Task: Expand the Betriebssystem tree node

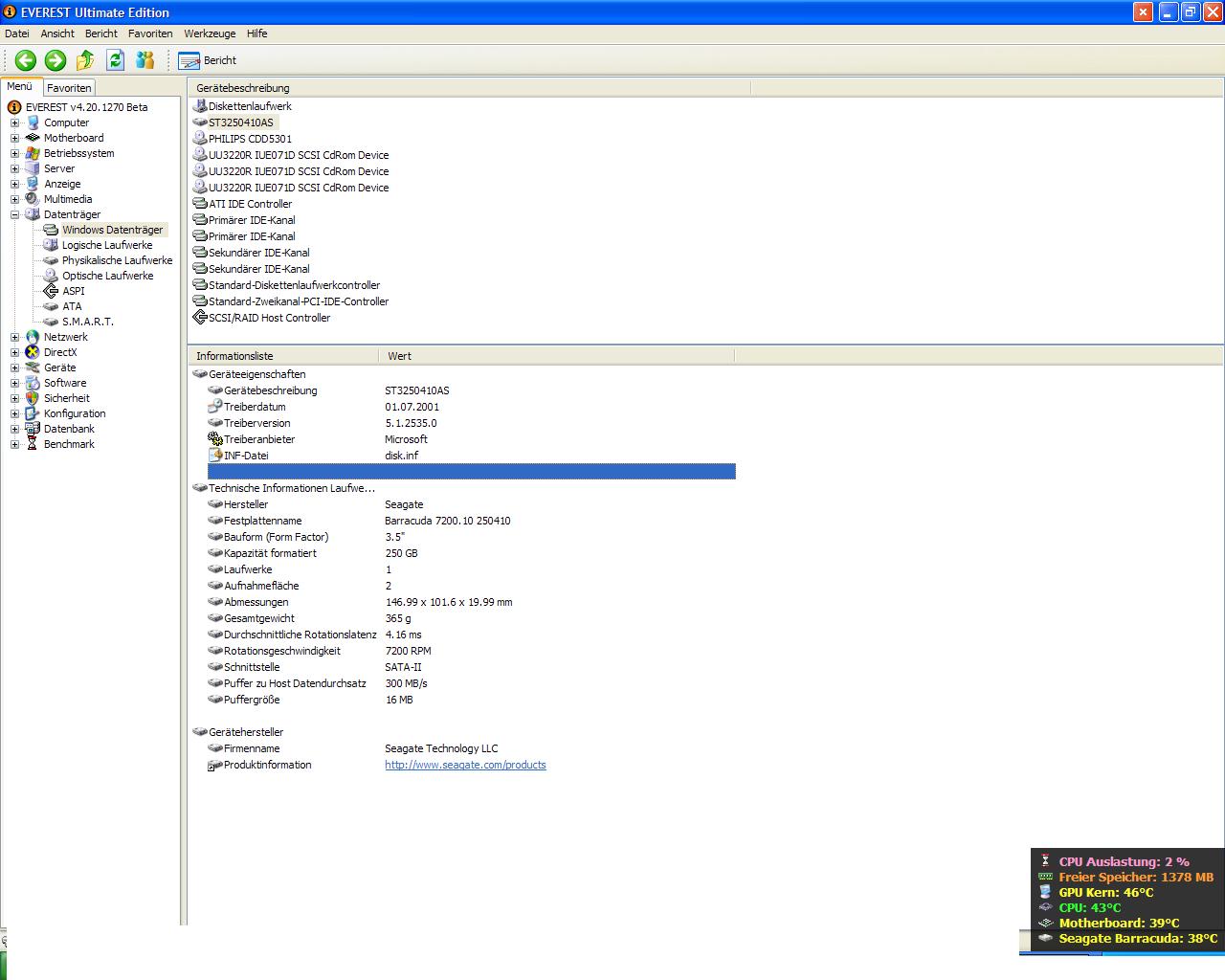Action: 14,153
